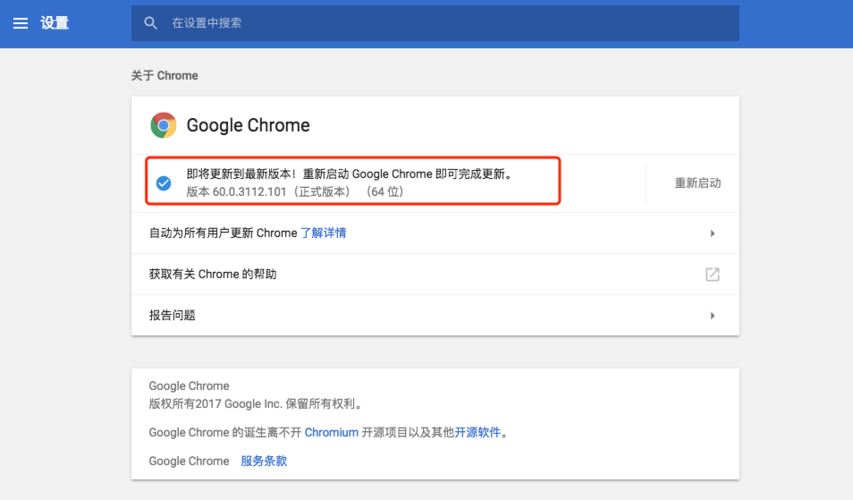Click the external link icon for Chrome help

[712, 274]
